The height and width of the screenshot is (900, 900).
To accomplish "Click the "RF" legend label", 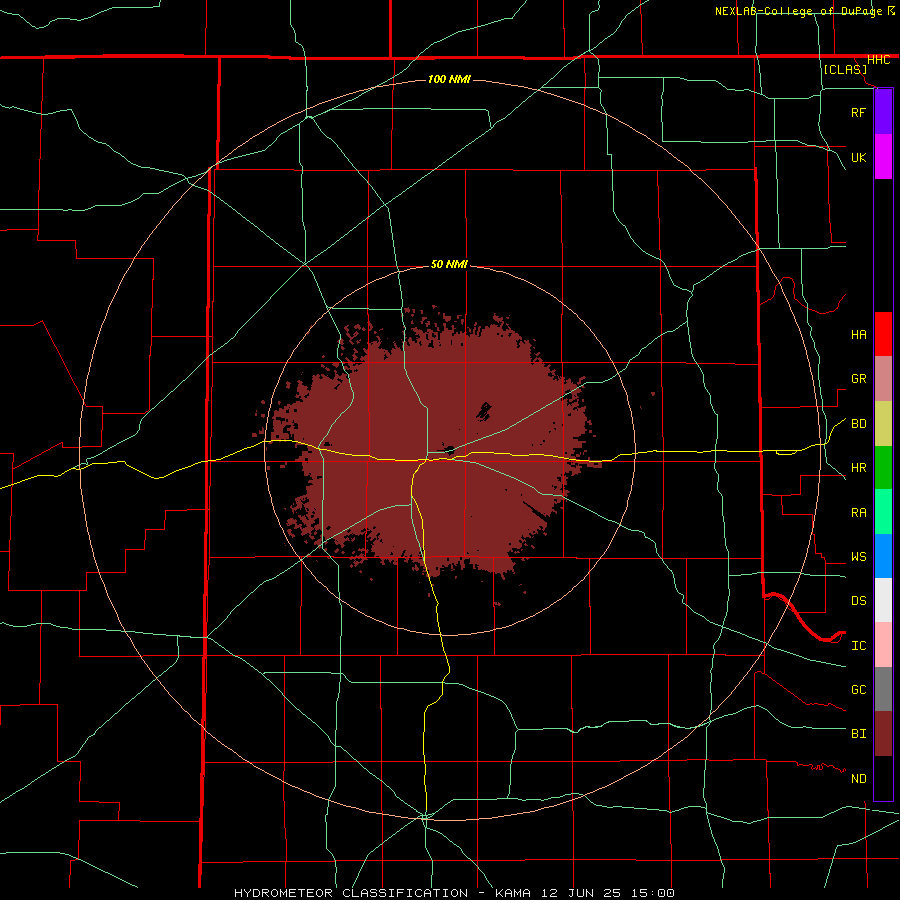I will click(858, 112).
